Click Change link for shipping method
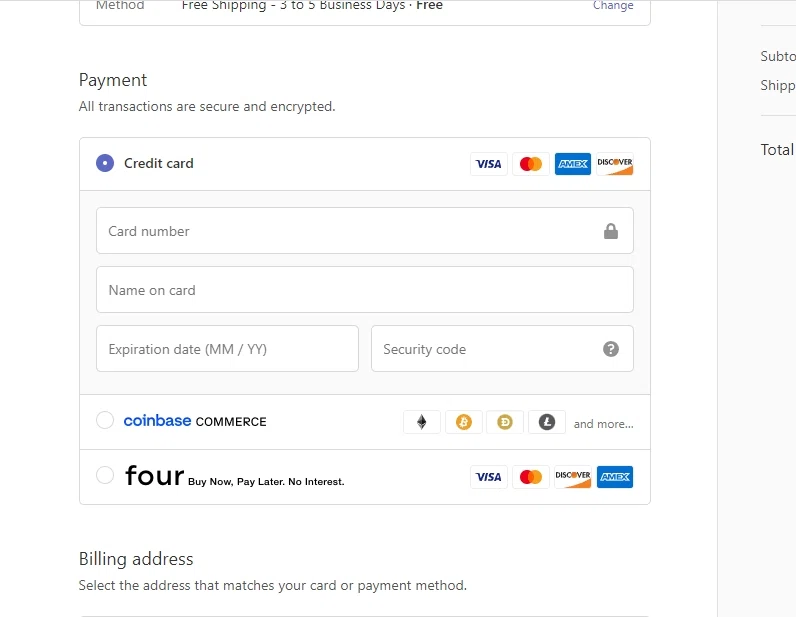This screenshot has width=796, height=617. (613, 6)
